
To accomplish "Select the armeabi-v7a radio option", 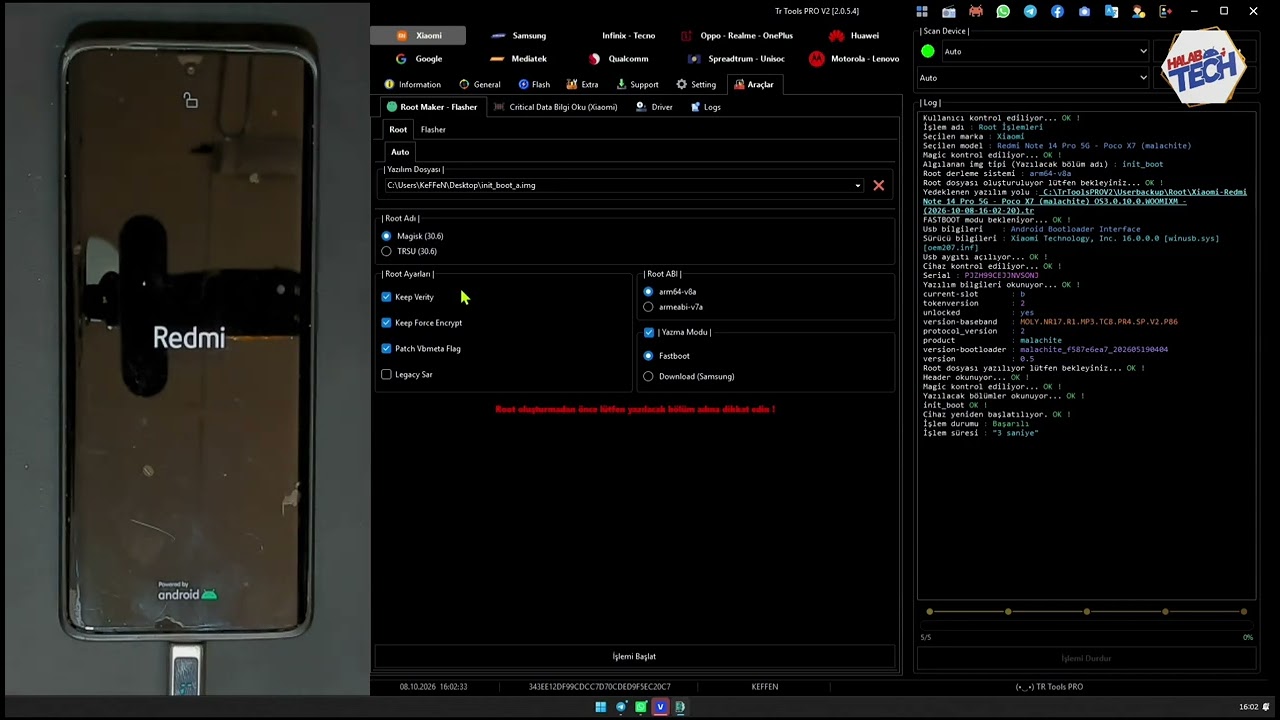I will [648, 307].
